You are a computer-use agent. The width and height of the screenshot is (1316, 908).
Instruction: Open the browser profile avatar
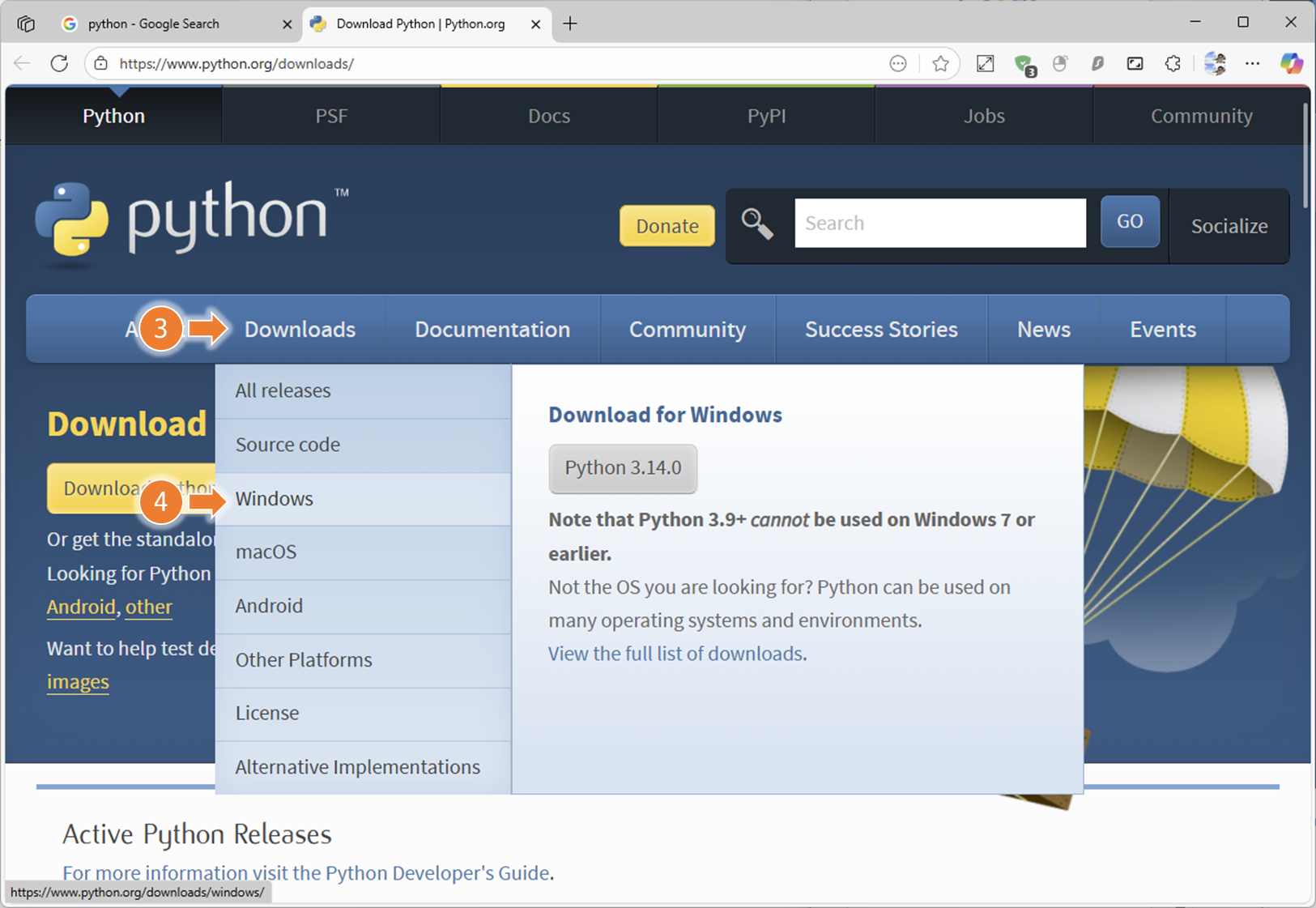coord(1215,63)
